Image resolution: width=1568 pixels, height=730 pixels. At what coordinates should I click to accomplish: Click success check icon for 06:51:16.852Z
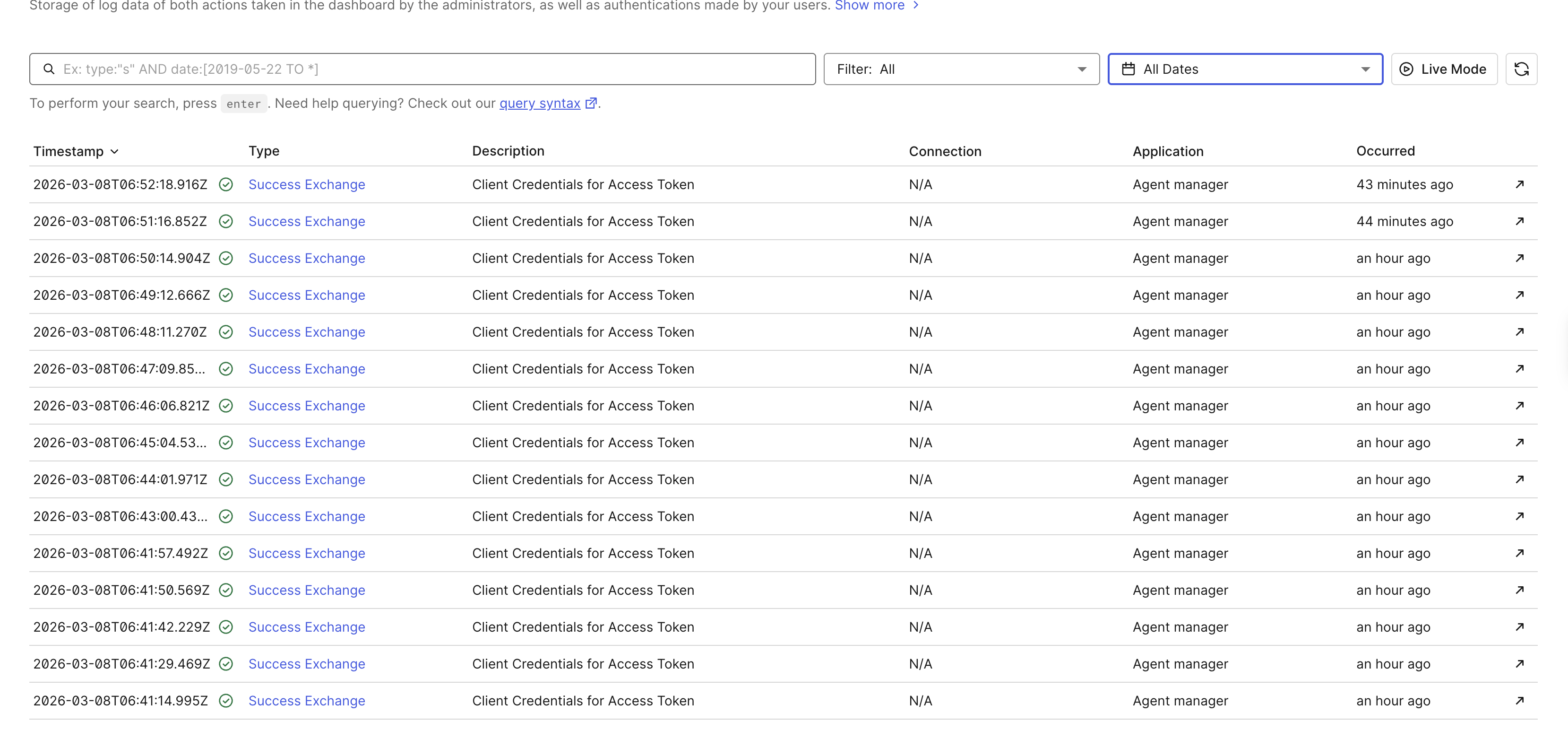[x=226, y=222]
